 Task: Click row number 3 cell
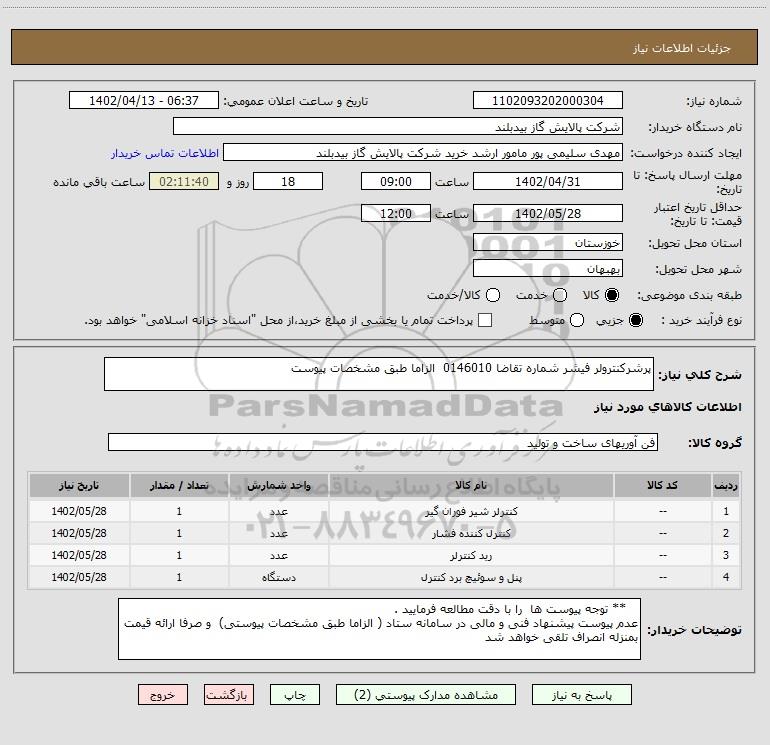[x=726, y=555]
